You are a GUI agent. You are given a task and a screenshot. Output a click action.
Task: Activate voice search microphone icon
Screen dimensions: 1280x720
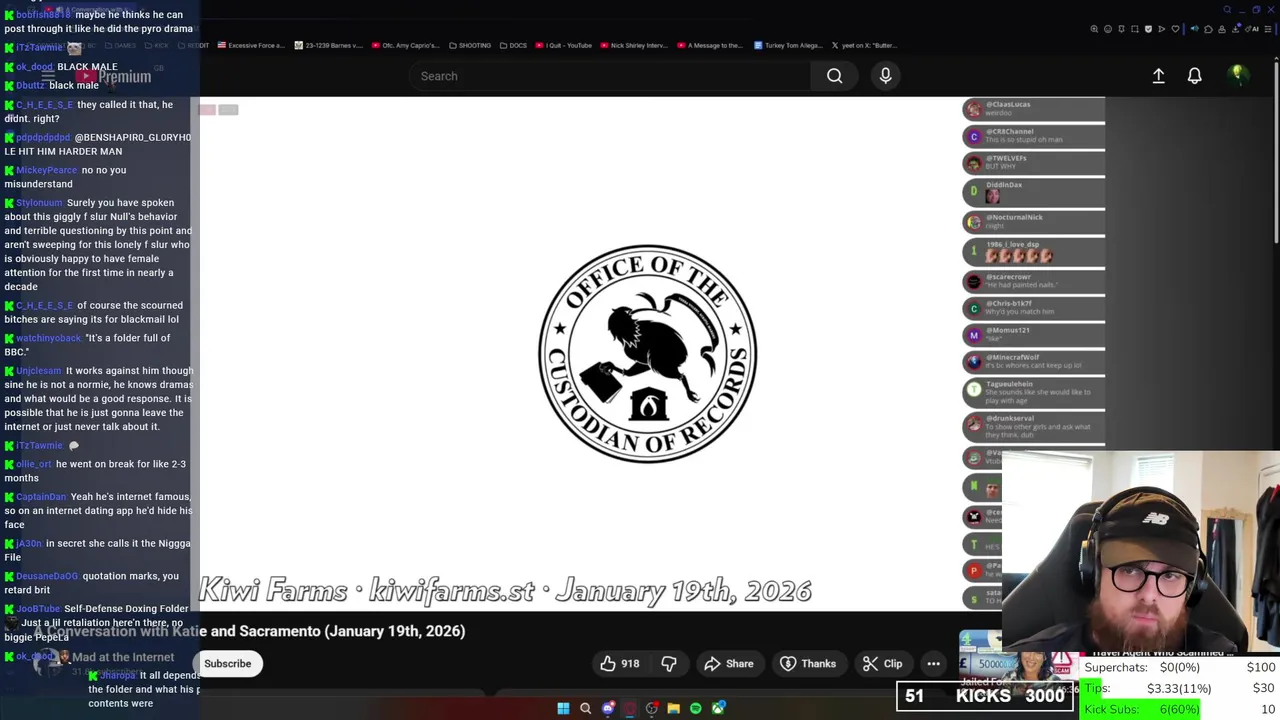click(x=885, y=76)
